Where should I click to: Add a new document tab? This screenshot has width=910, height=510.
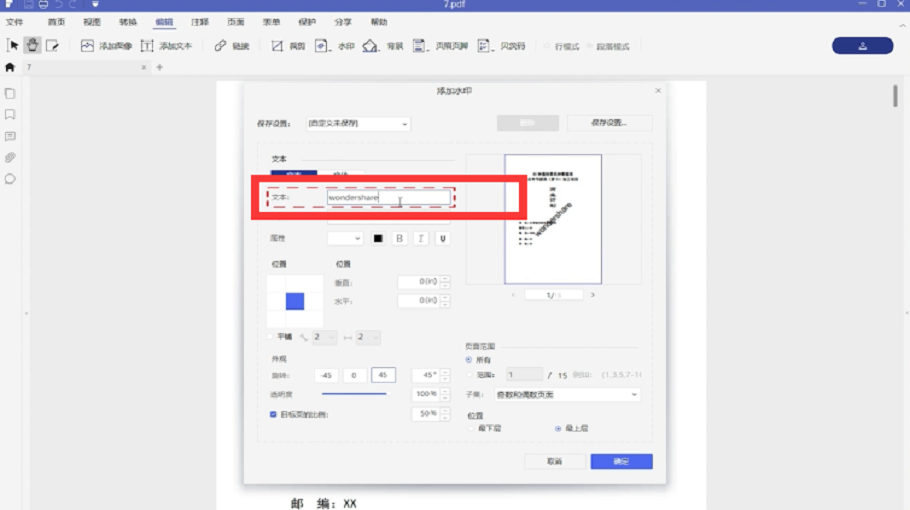(160, 67)
